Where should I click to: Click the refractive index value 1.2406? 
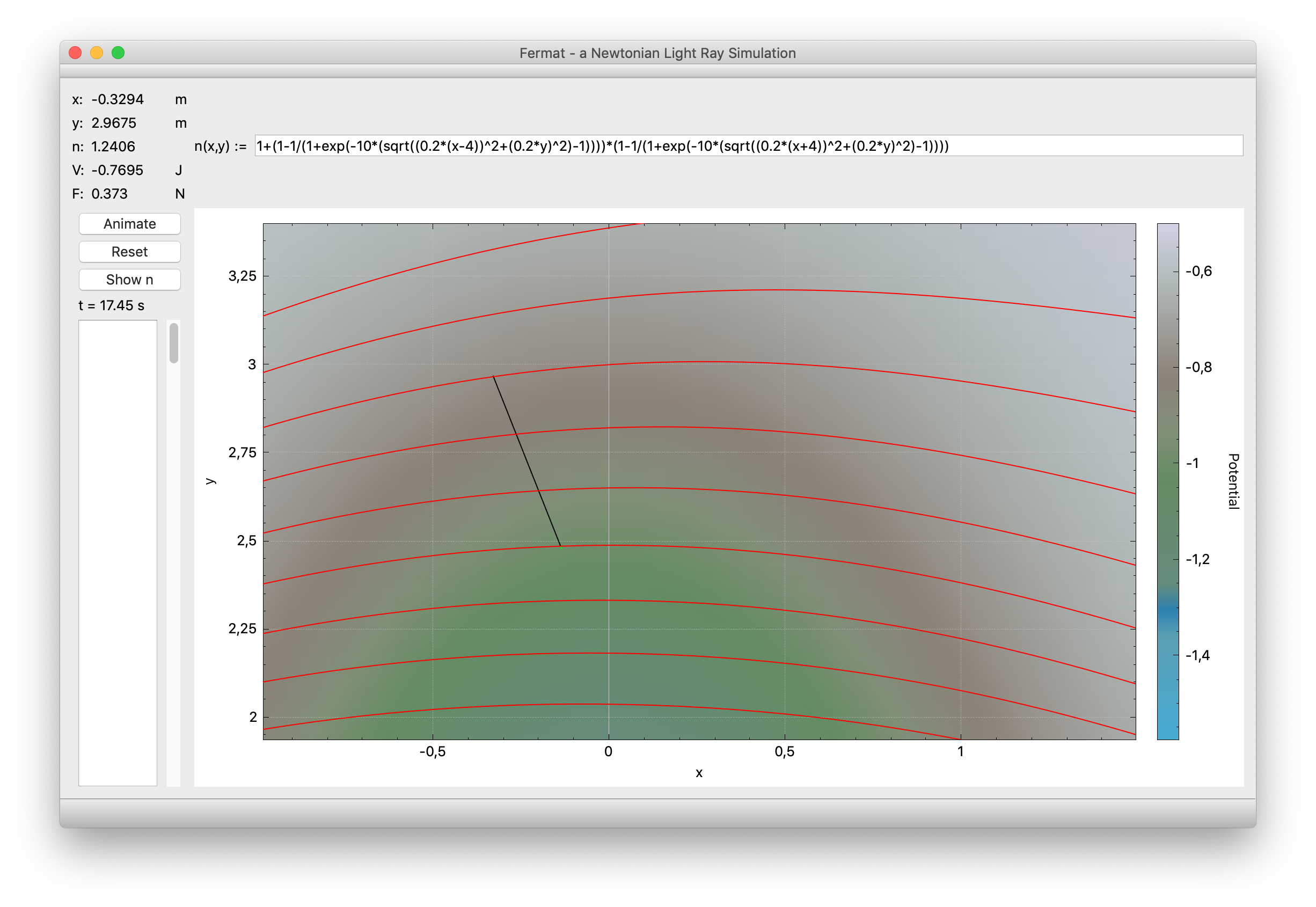pyautogui.click(x=113, y=147)
